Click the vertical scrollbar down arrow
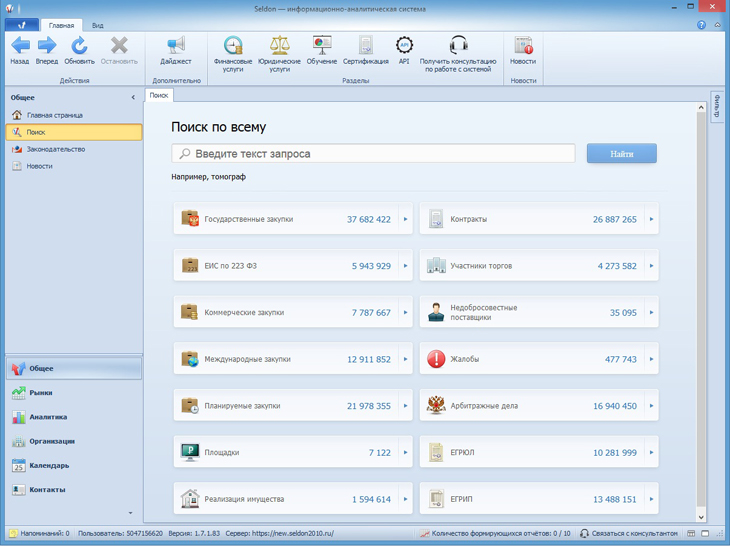 click(x=701, y=517)
